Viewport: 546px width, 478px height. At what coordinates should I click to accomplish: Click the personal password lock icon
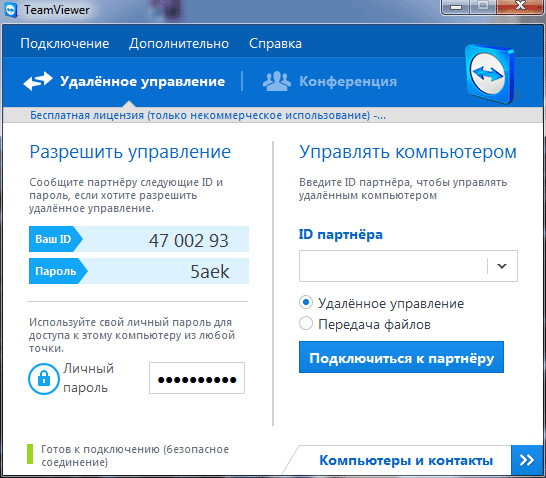pyautogui.click(x=44, y=379)
